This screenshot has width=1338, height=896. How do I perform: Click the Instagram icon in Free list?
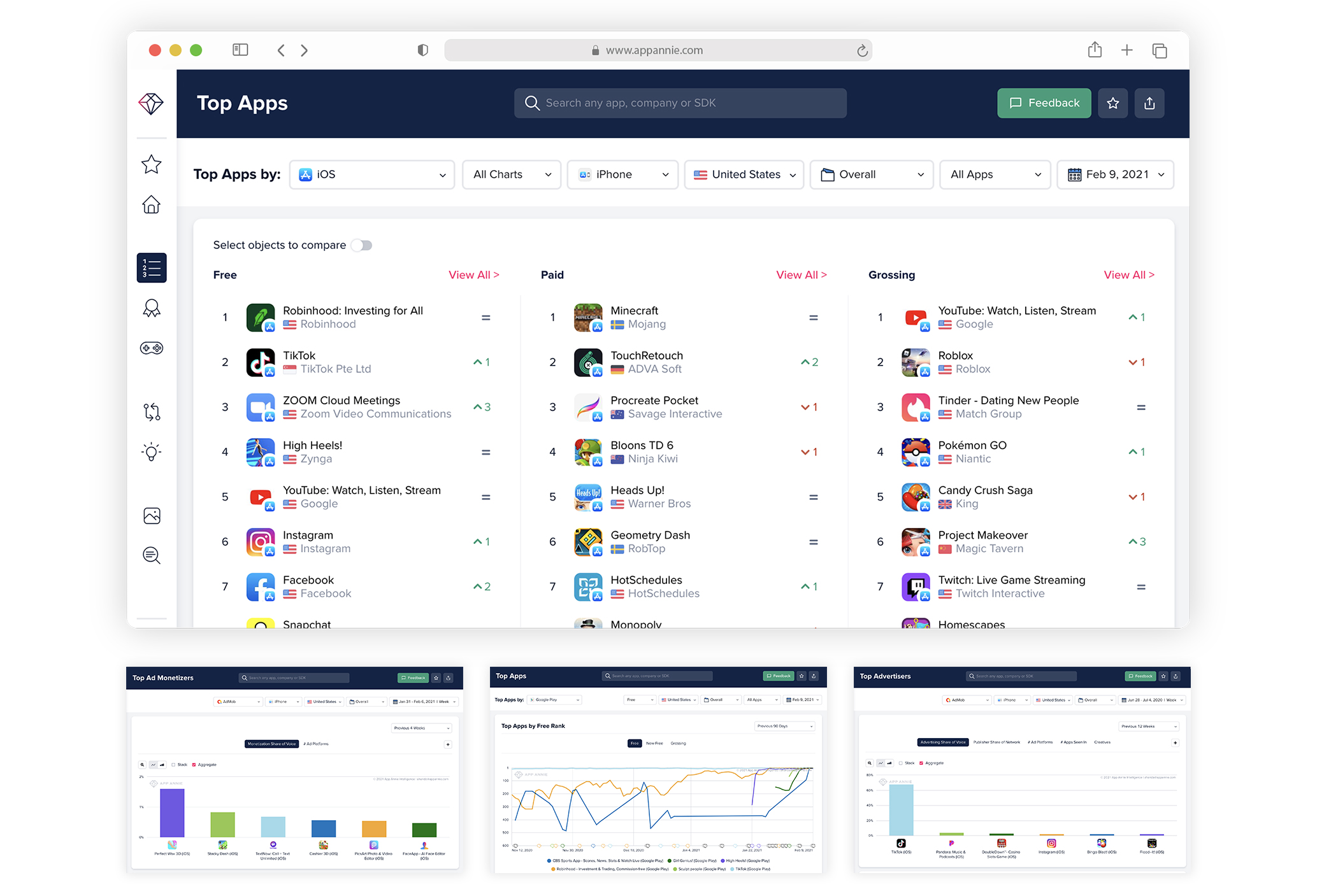pos(261,542)
